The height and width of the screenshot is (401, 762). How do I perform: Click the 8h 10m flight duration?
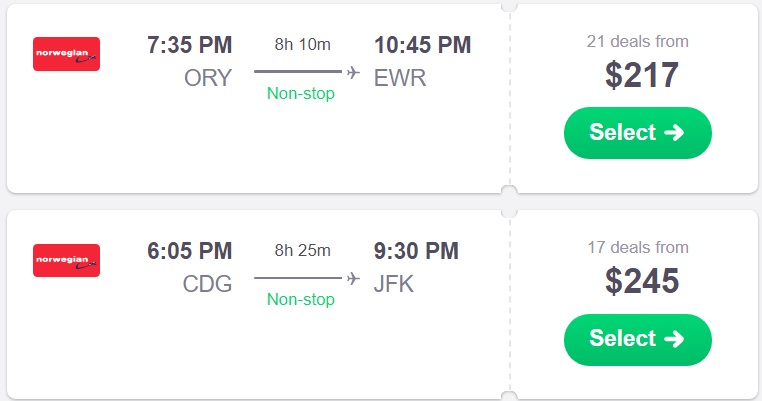click(x=302, y=44)
